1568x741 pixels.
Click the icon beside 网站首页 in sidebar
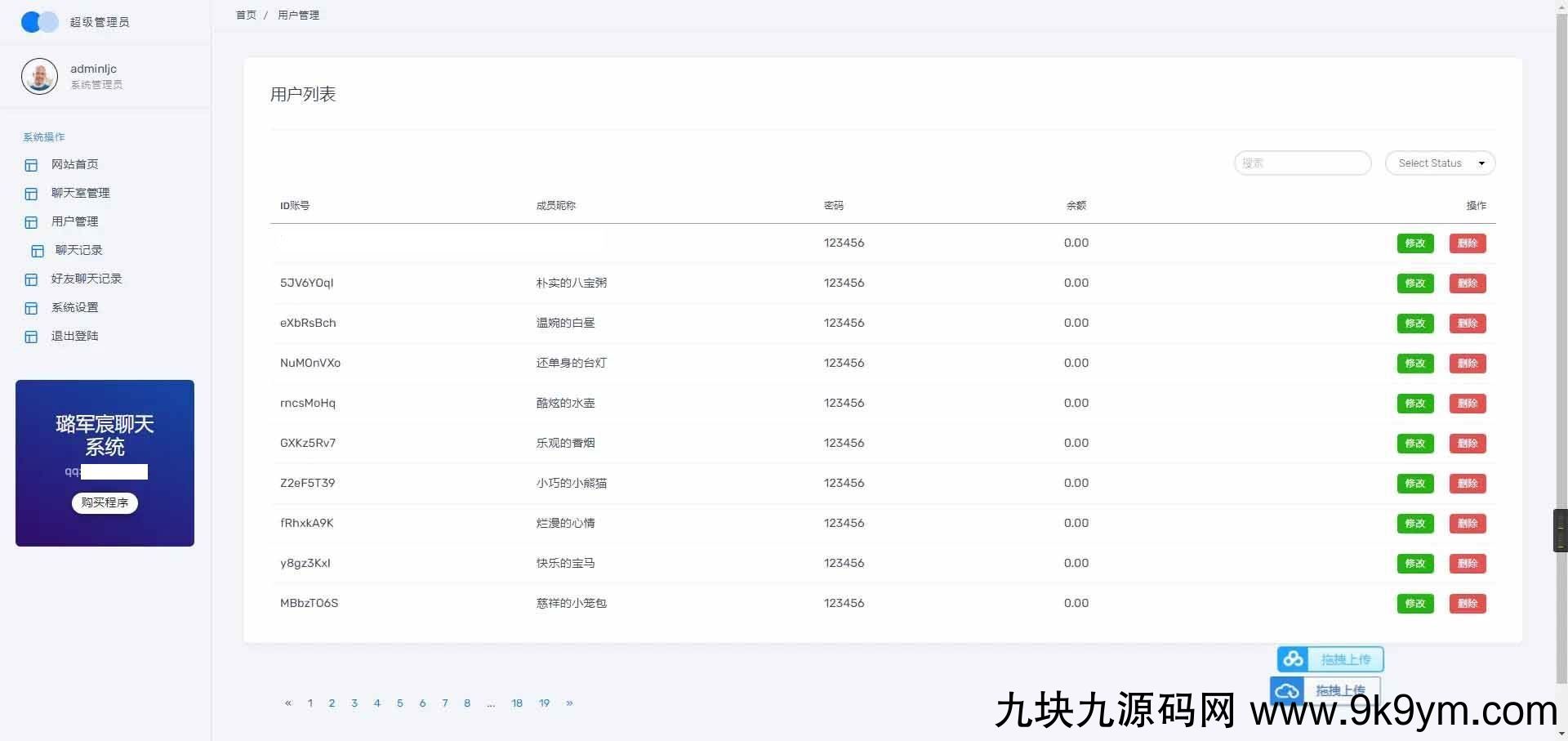tap(31, 165)
